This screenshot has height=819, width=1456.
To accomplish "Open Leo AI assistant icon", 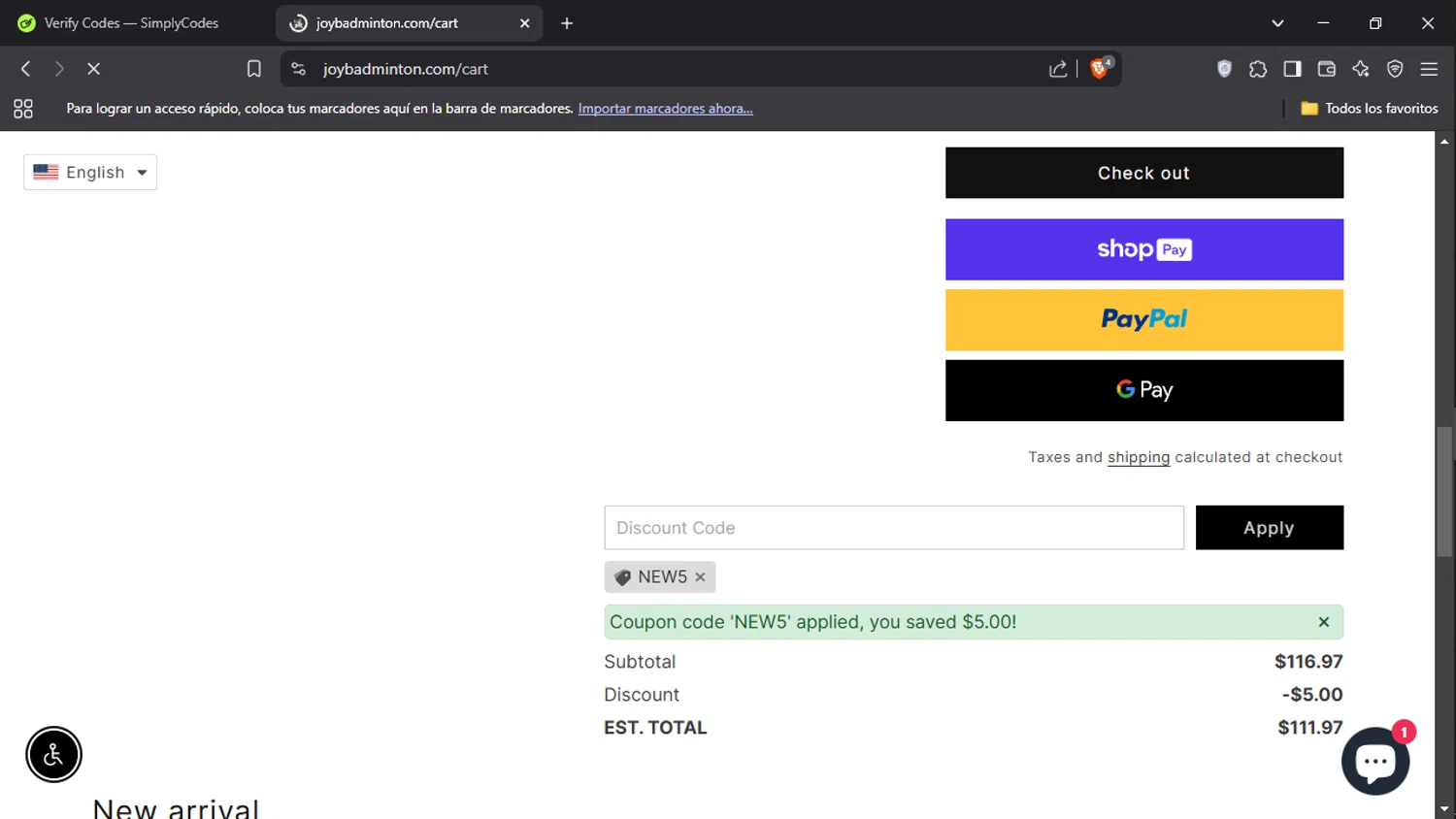I will [x=1361, y=69].
